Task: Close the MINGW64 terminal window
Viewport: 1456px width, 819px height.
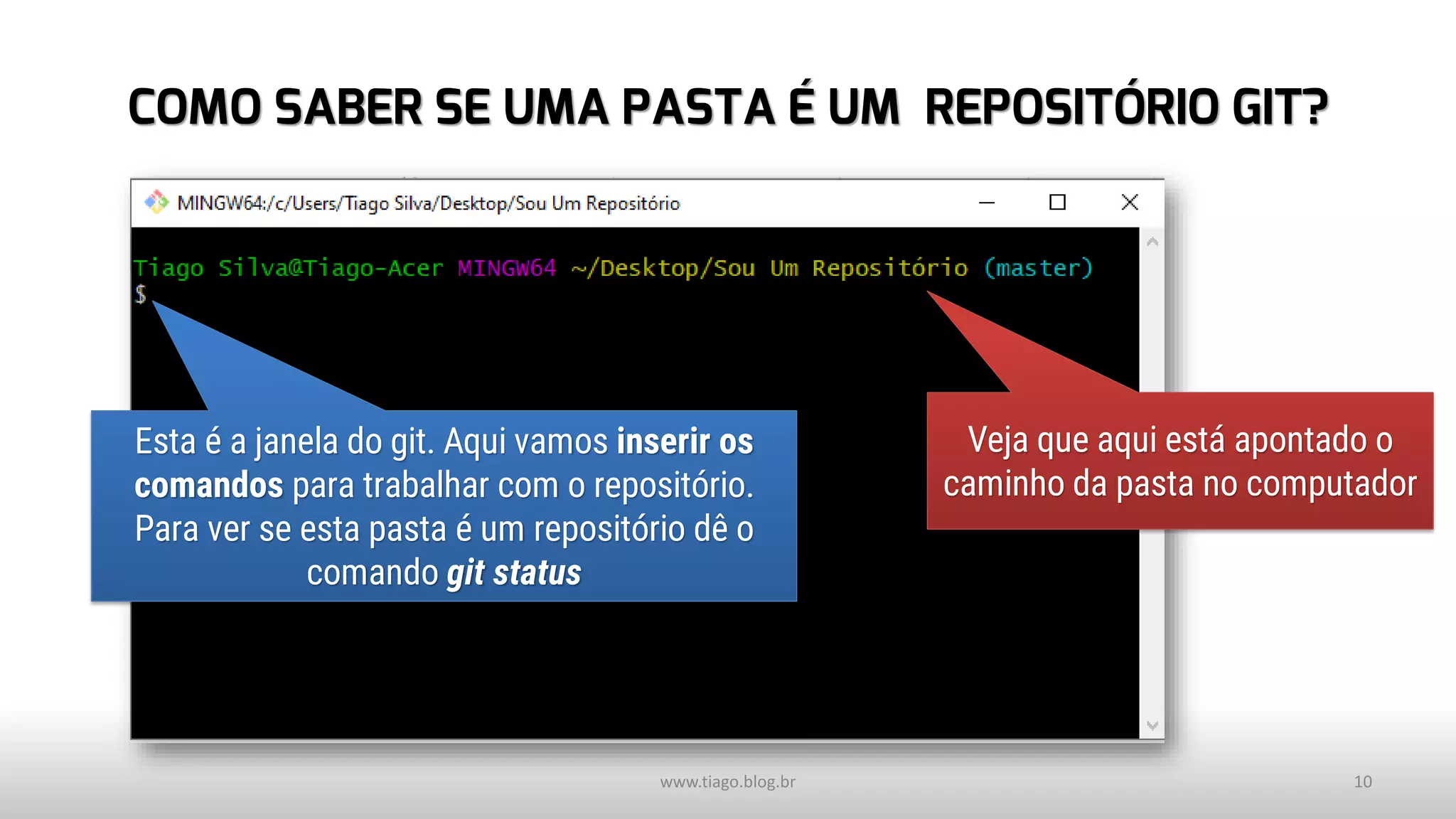Action: 1129,203
